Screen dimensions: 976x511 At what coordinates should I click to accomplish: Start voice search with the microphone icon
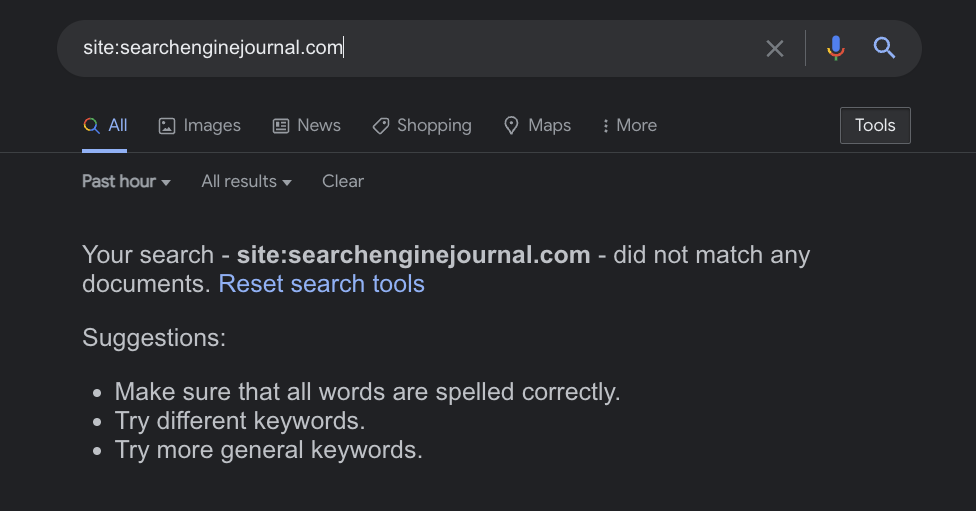[836, 48]
